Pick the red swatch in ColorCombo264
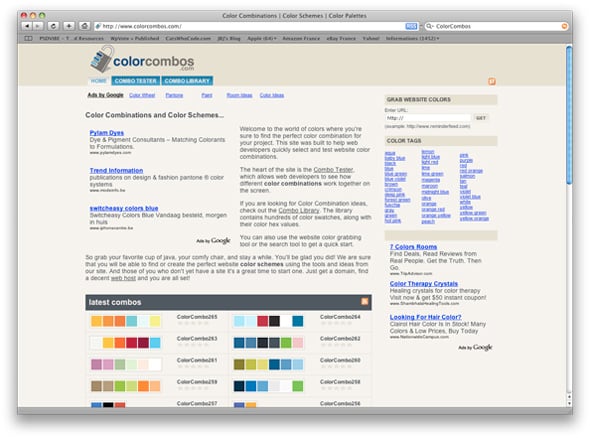This screenshot has height=438, width=590. pyautogui.click(x=263, y=321)
